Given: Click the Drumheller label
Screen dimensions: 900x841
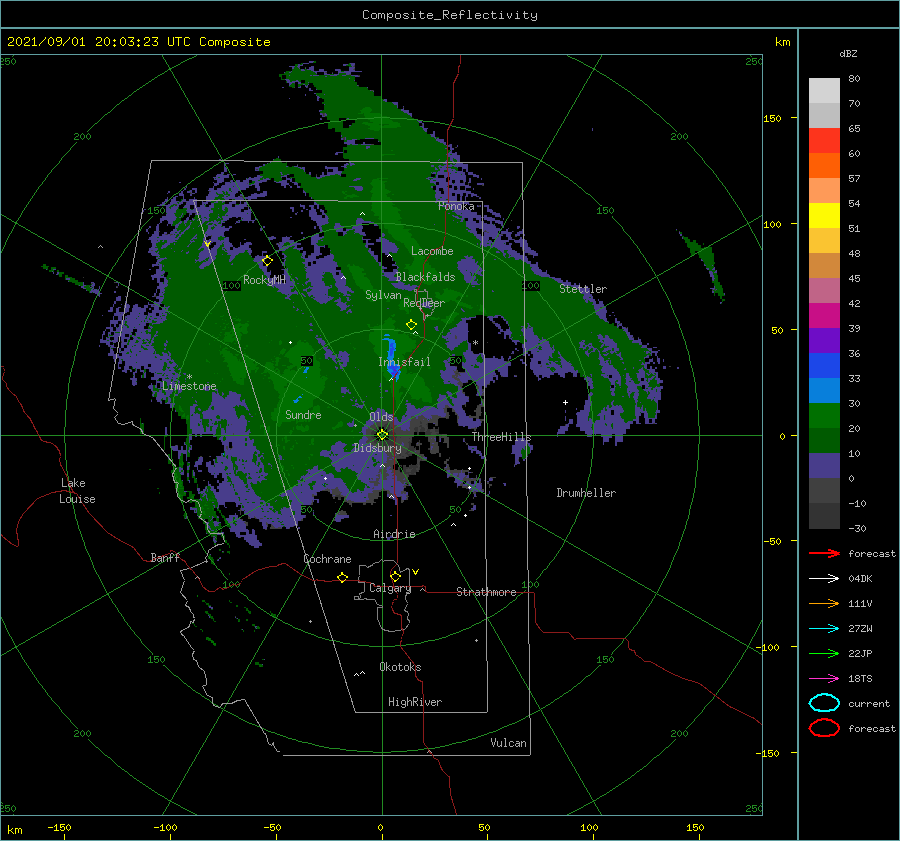Looking at the screenshot, I should click(x=586, y=493).
